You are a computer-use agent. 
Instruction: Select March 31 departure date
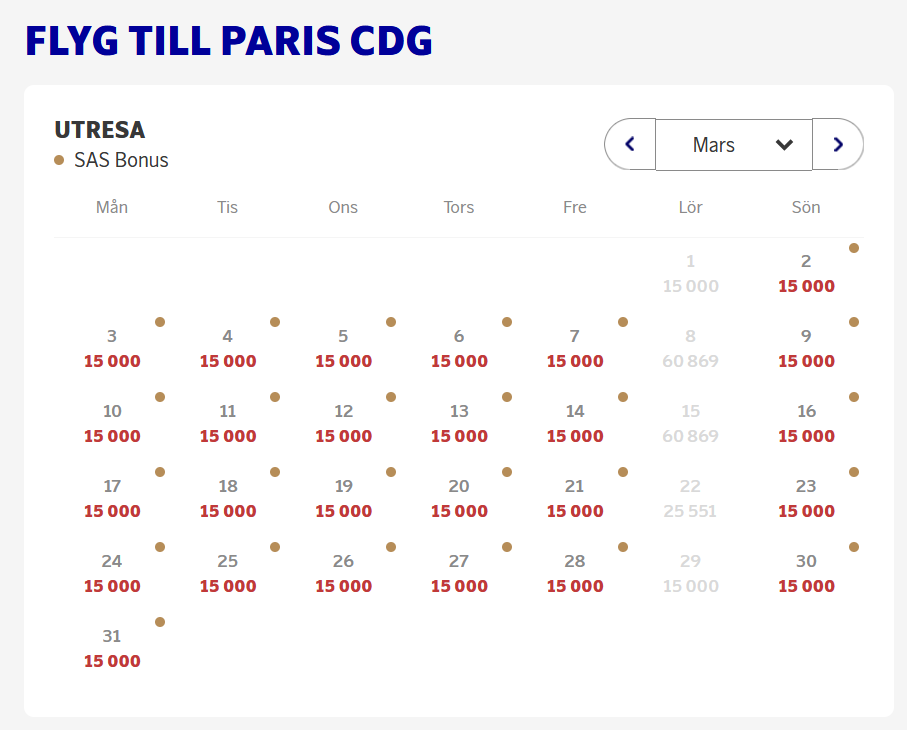(112, 649)
